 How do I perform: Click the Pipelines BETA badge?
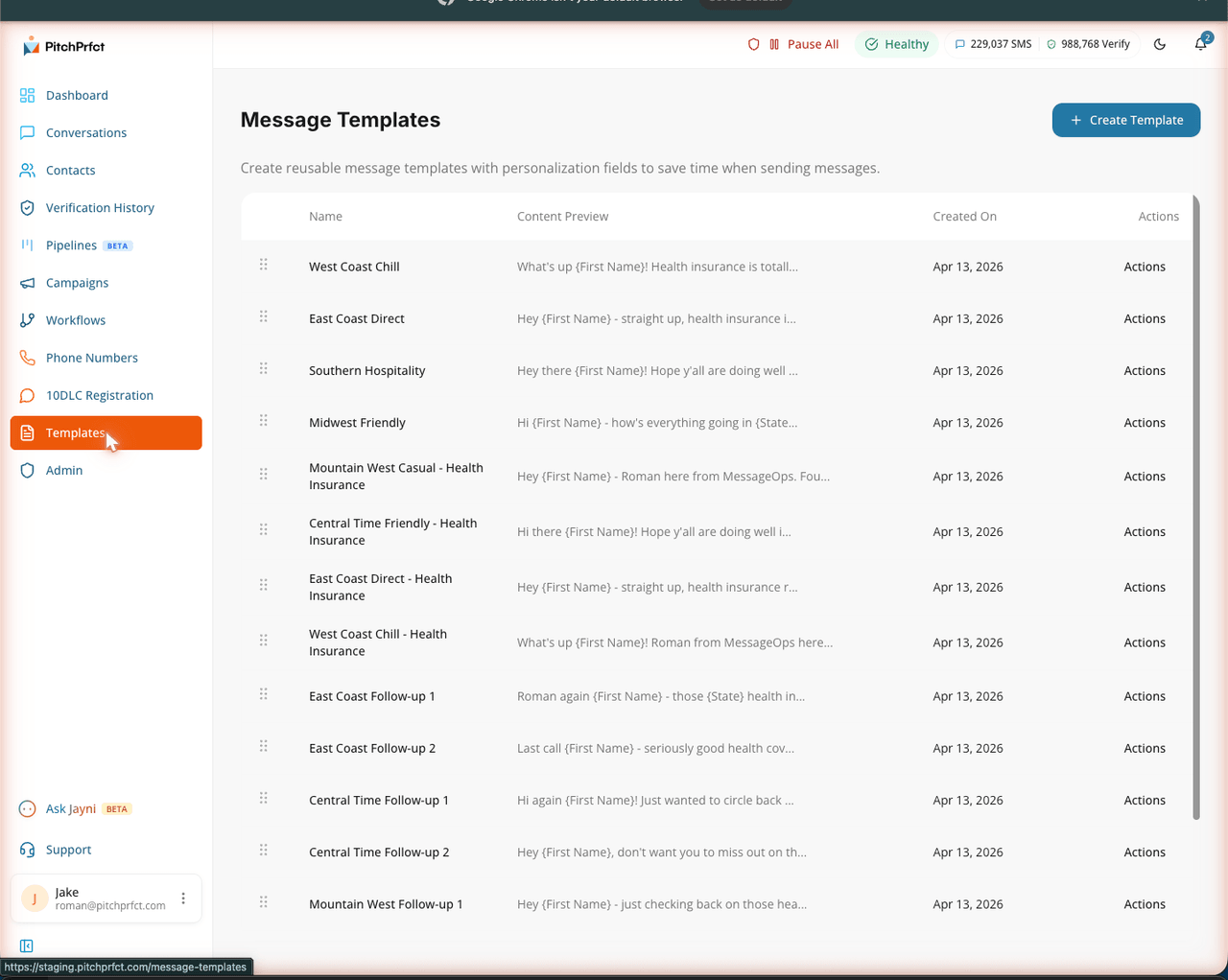click(x=117, y=245)
